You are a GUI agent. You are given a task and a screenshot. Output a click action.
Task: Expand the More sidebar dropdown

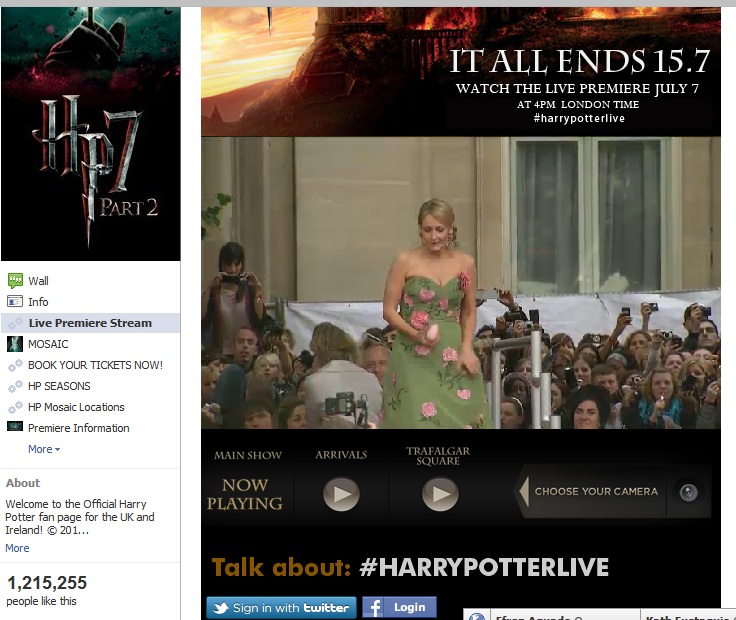44,449
